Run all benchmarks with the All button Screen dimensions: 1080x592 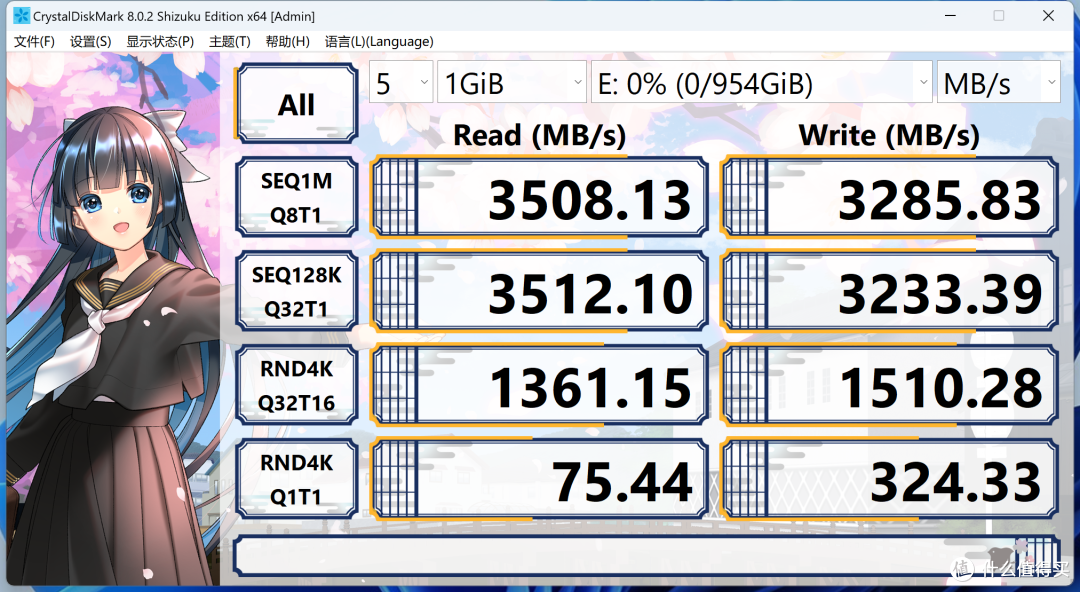pos(297,103)
